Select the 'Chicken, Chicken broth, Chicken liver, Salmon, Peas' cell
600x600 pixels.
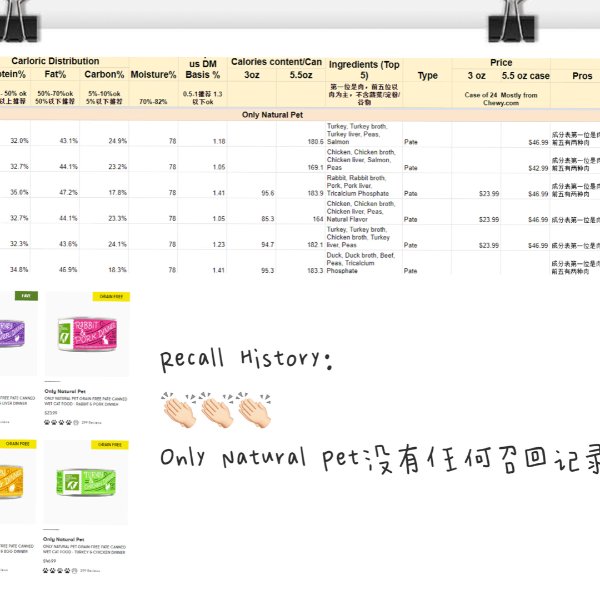tap(364, 160)
